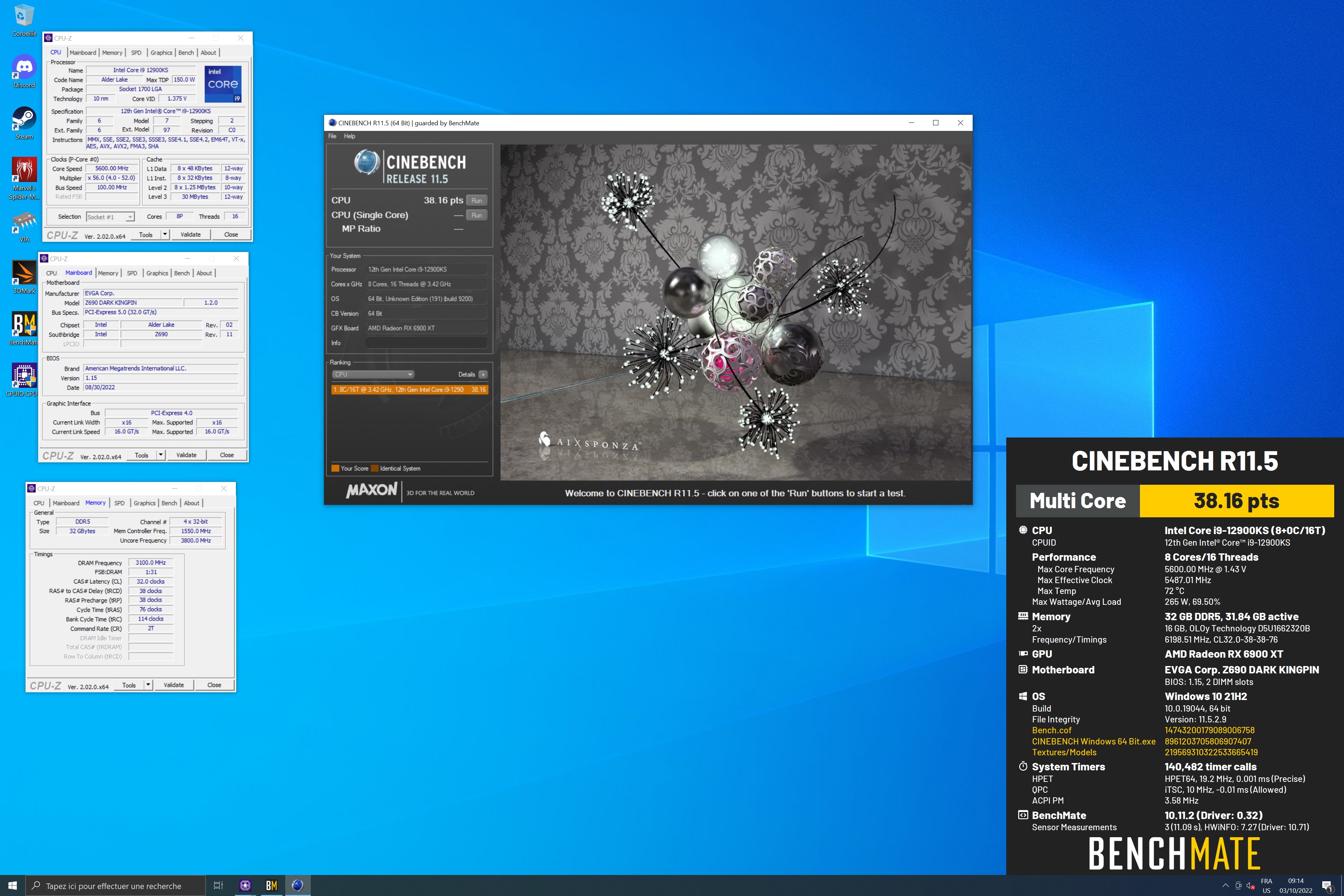Click the Identical System legend swatch

375,469
